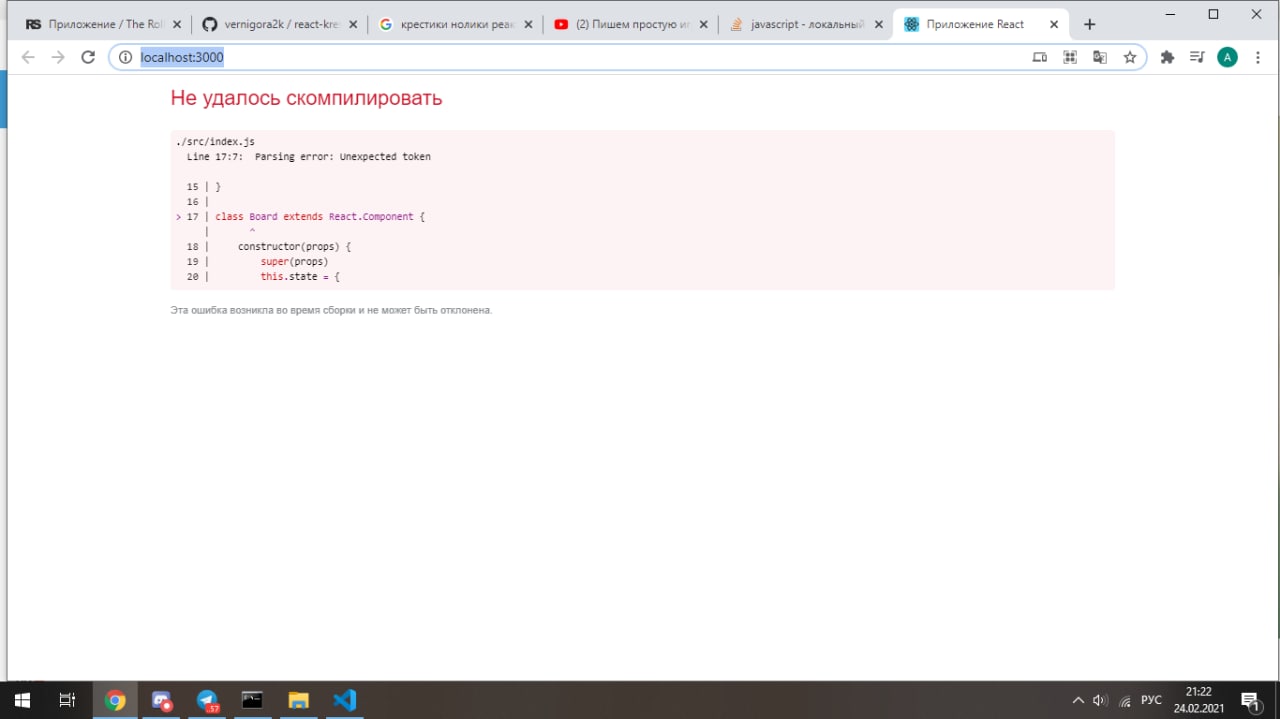The height and width of the screenshot is (719, 1280).
Task: Switch to крестики нолики реак Google tab
Action: [x=455, y=24]
